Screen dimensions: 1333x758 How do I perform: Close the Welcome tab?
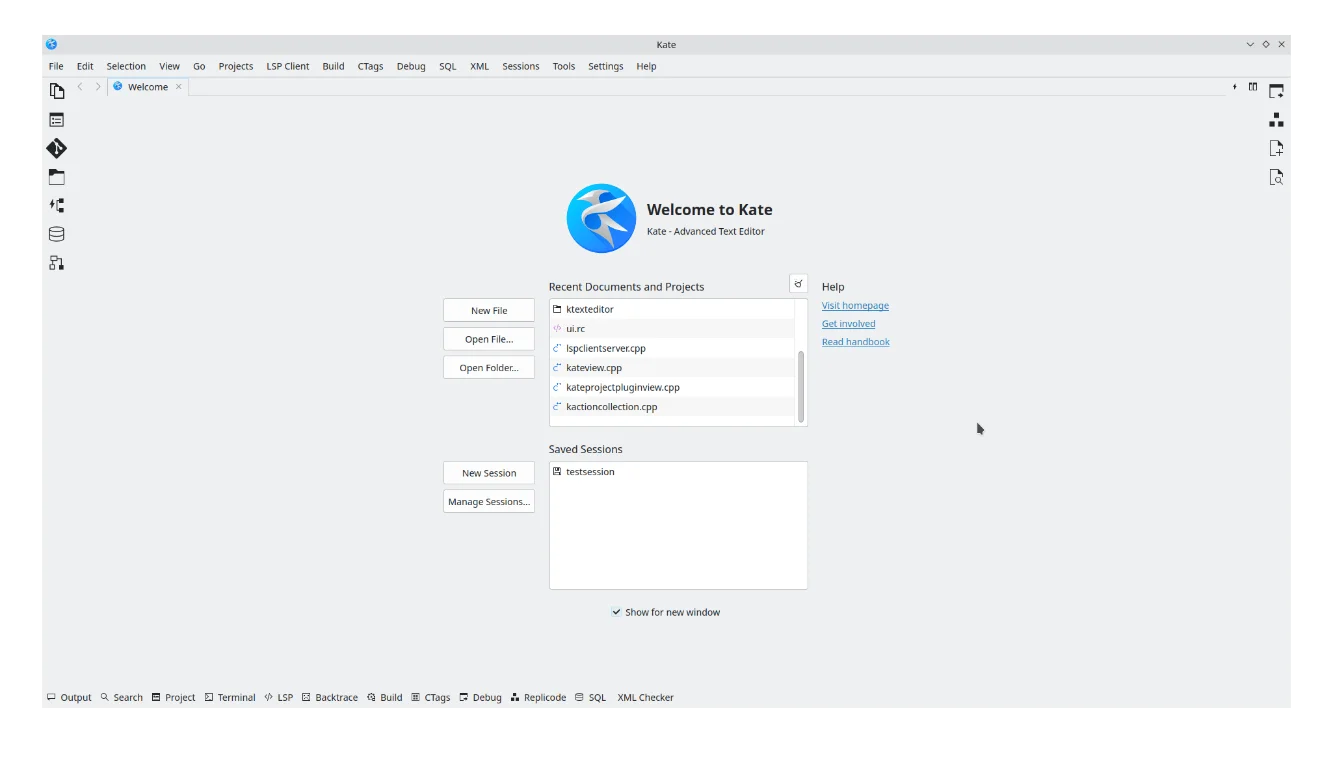tap(179, 87)
